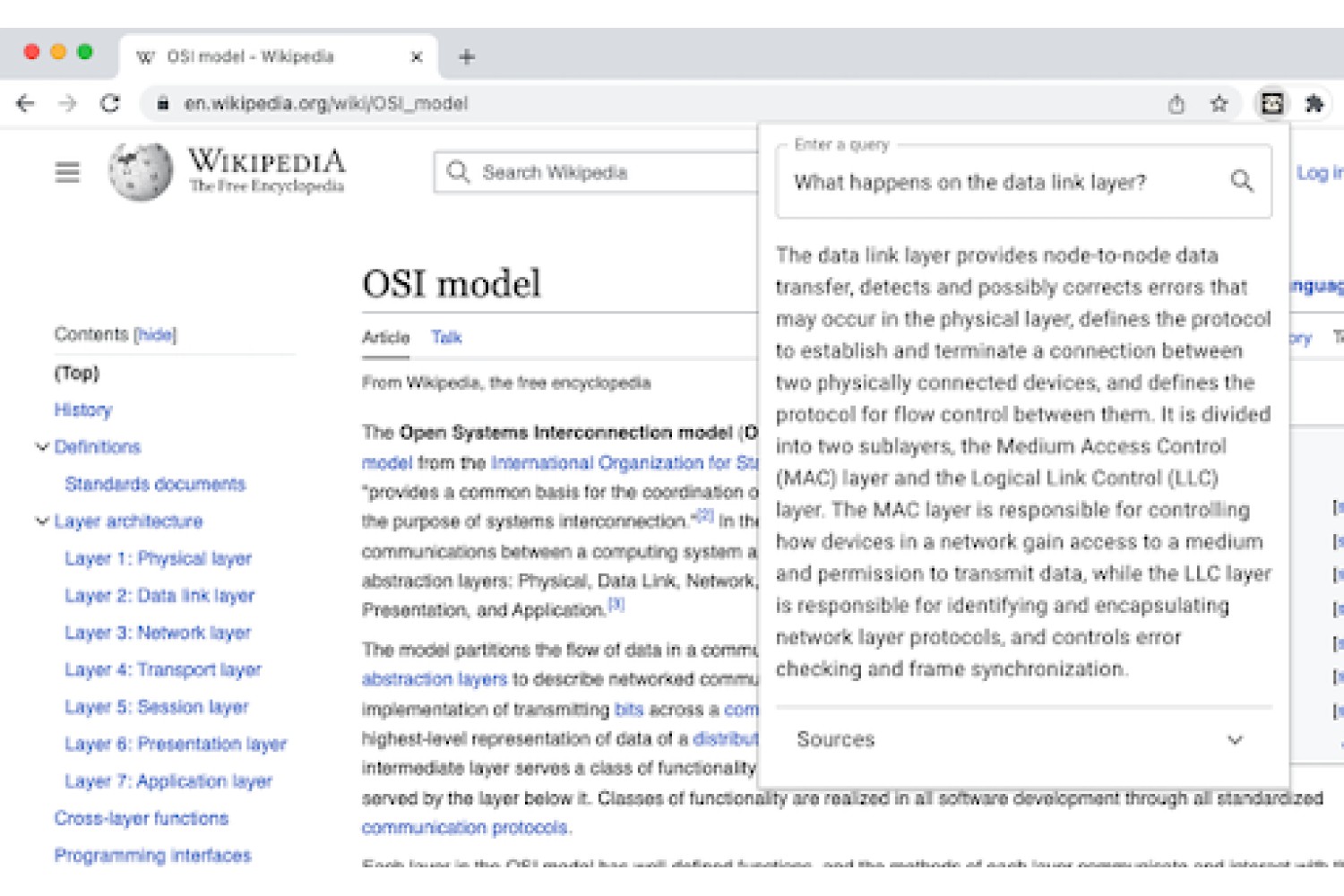This screenshot has width=1344, height=896.
Task: Follow the communication protocols link
Action: (x=465, y=827)
